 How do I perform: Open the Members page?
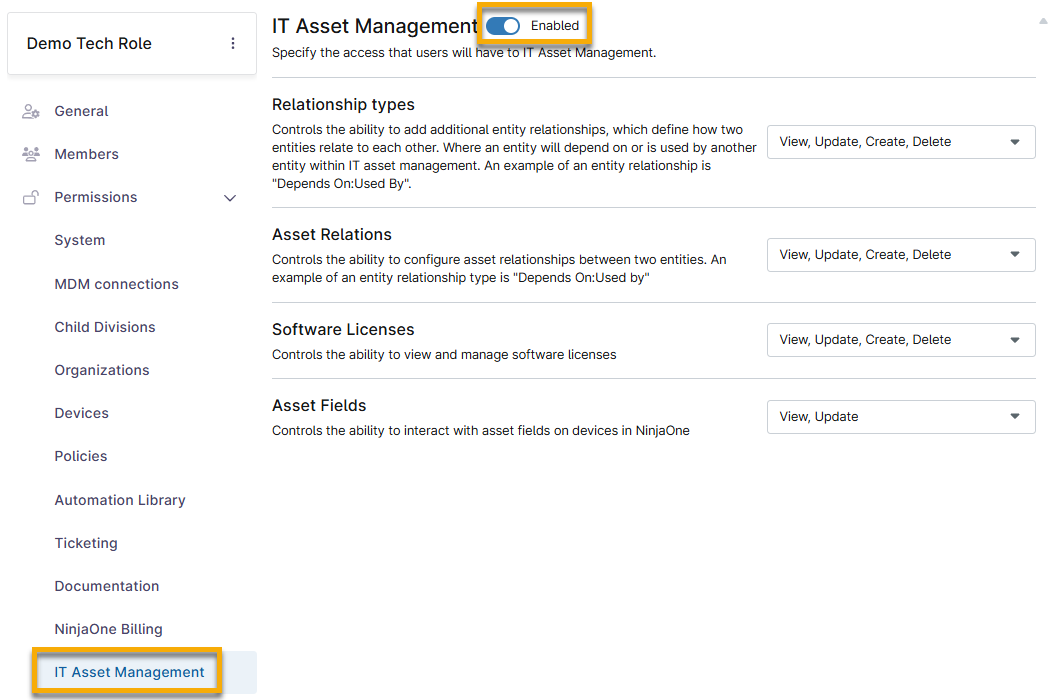pos(86,154)
